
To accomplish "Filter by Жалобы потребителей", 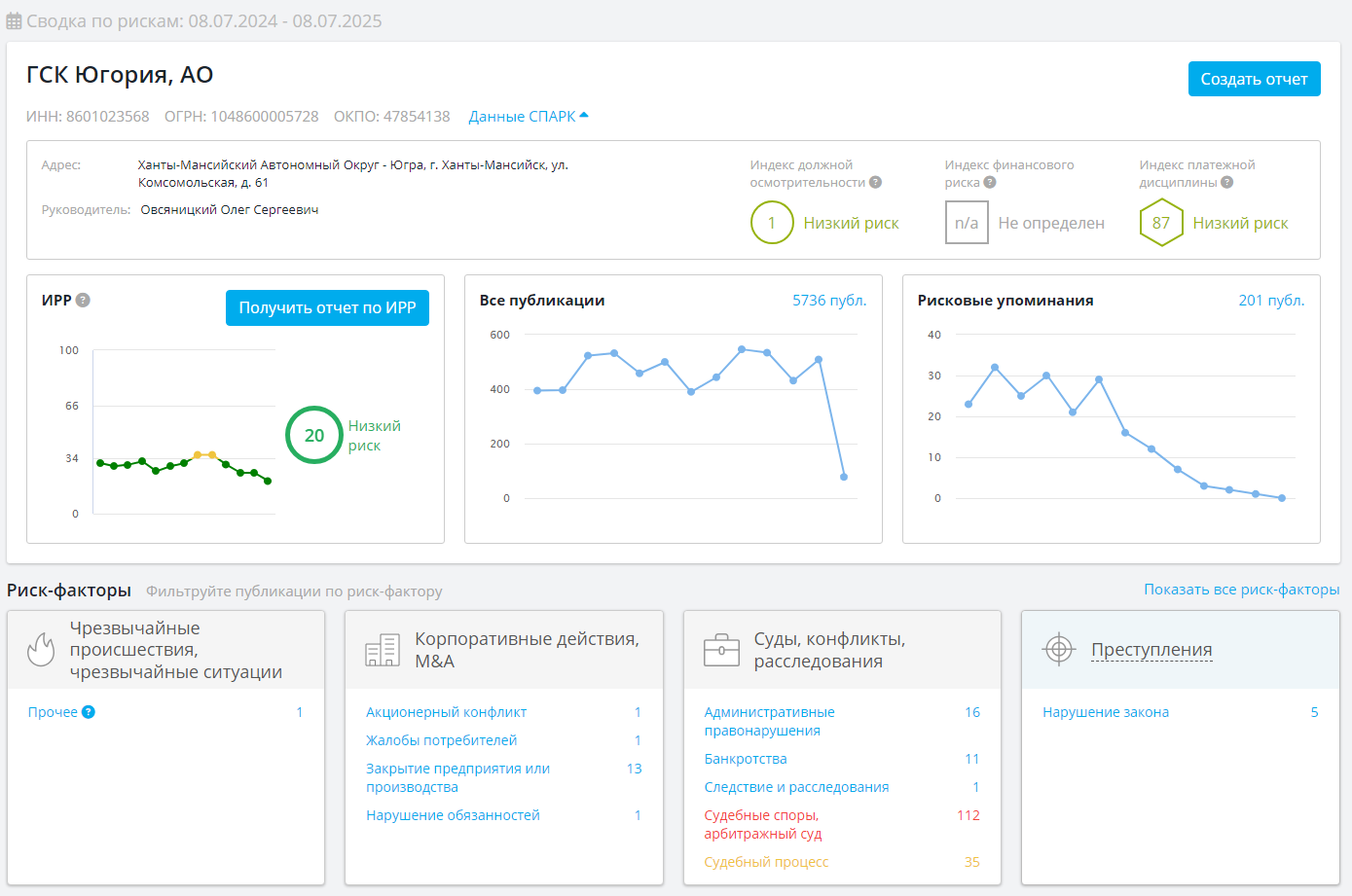I will tap(441, 740).
